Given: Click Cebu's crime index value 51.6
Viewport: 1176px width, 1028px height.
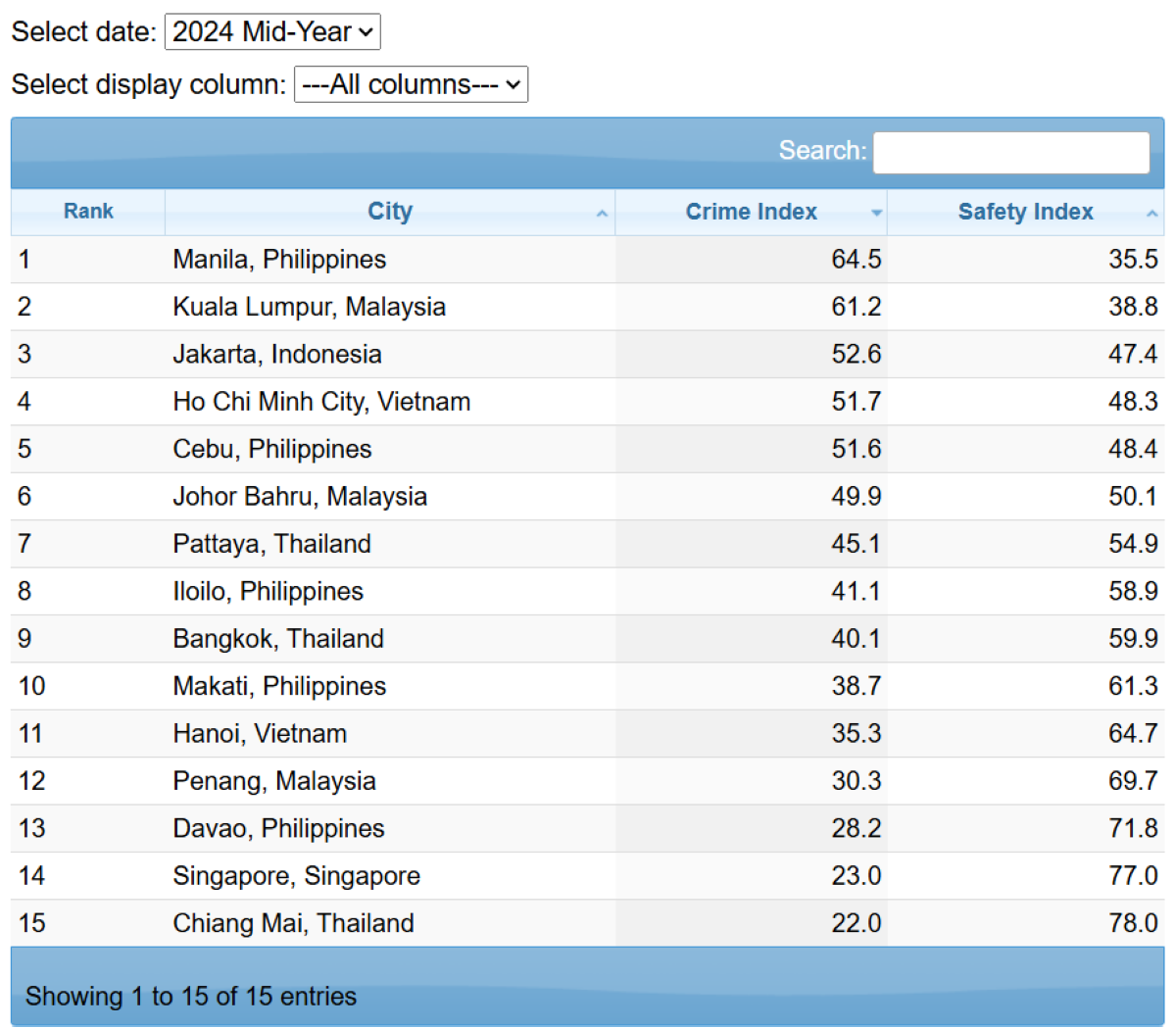Looking at the screenshot, I should (x=856, y=449).
